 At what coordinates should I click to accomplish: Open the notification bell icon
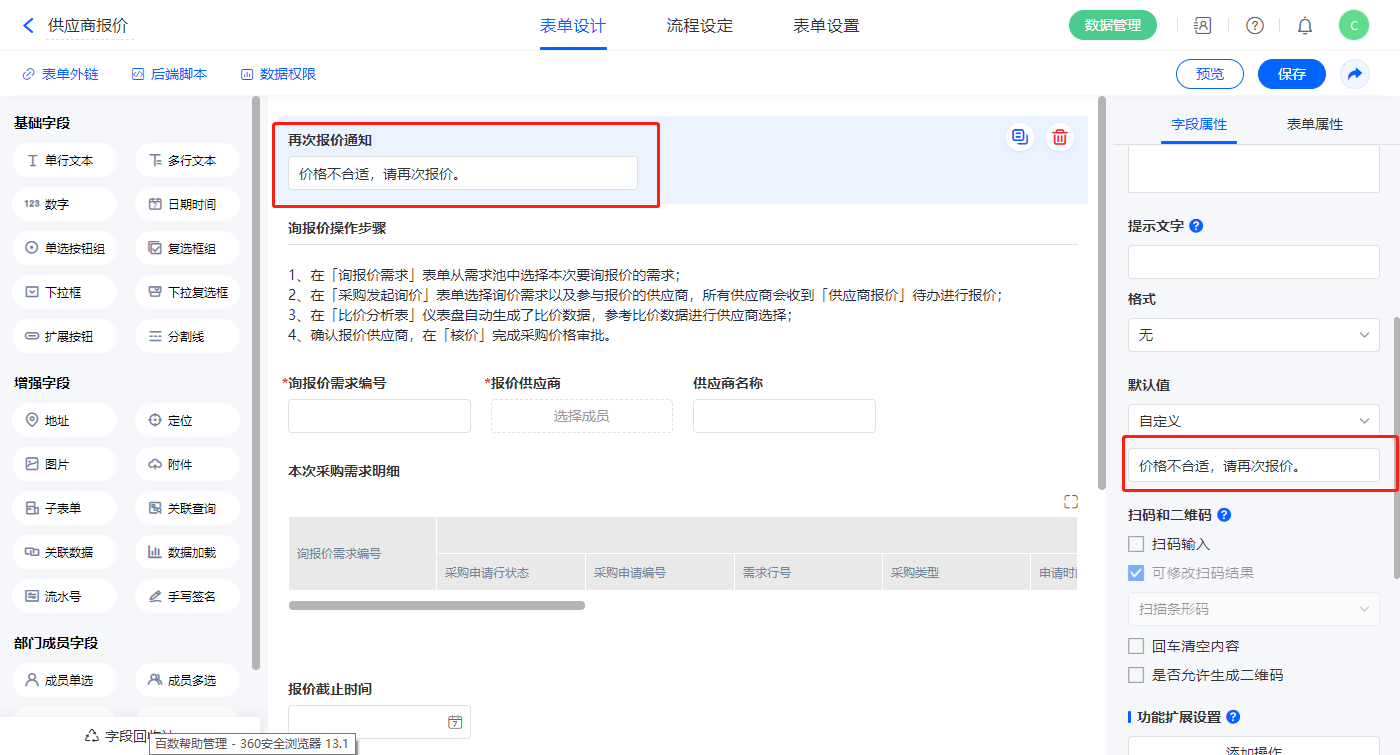point(1305,26)
